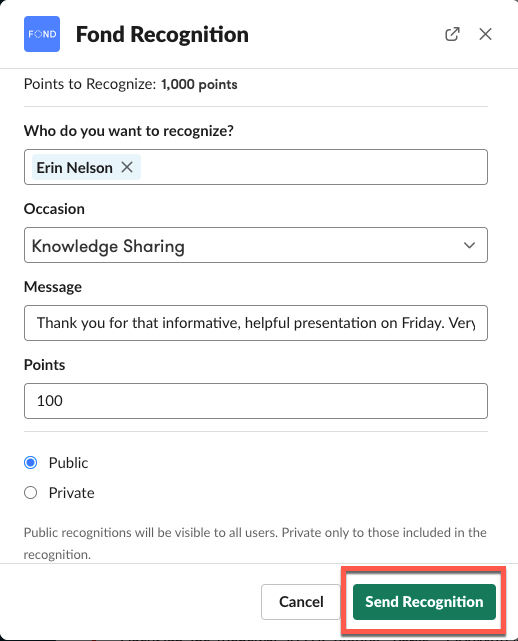
Task: Open the dialog in a new window
Action: coord(452,34)
